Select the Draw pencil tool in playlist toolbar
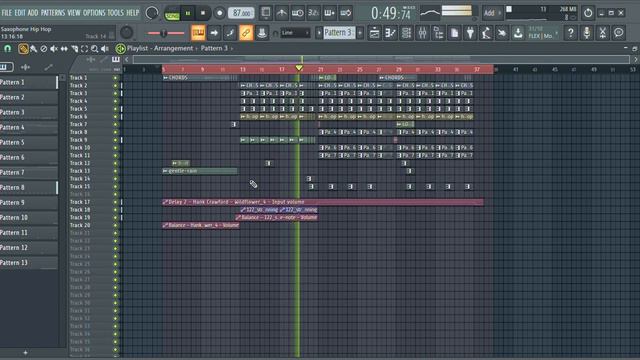640x360 pixels. point(23,49)
